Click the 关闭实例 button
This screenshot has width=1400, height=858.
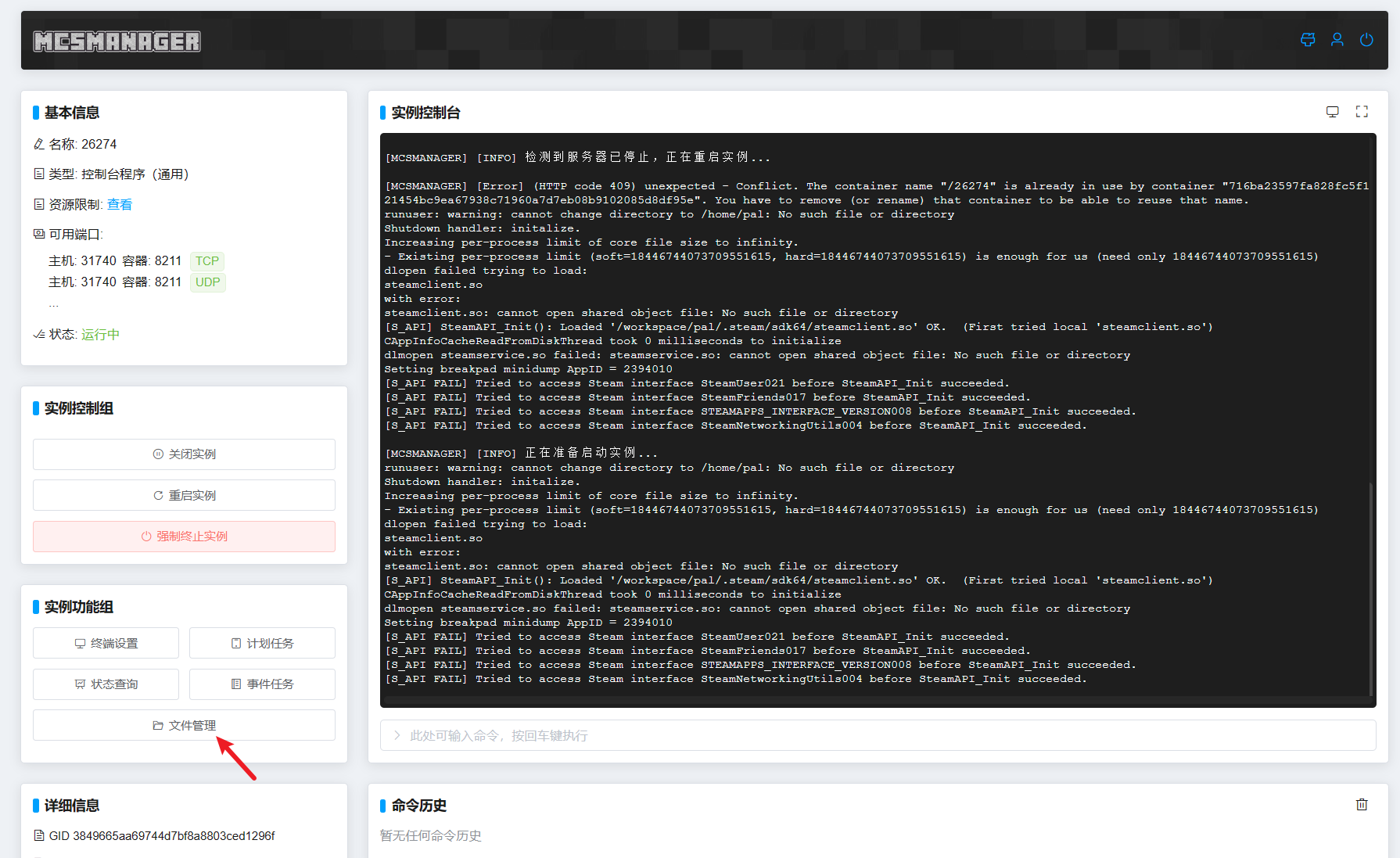(184, 454)
